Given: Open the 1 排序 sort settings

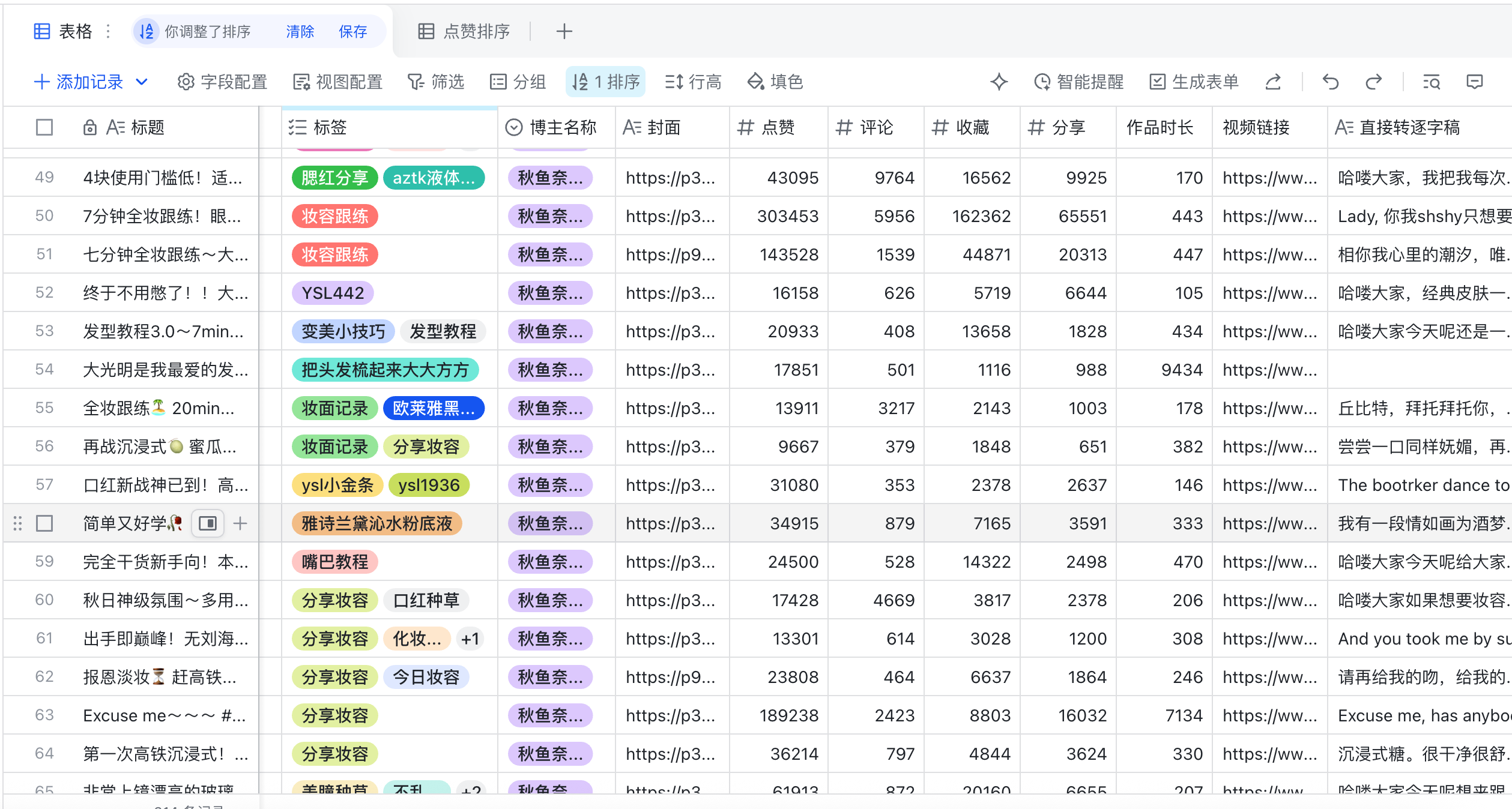Looking at the screenshot, I should [605, 82].
